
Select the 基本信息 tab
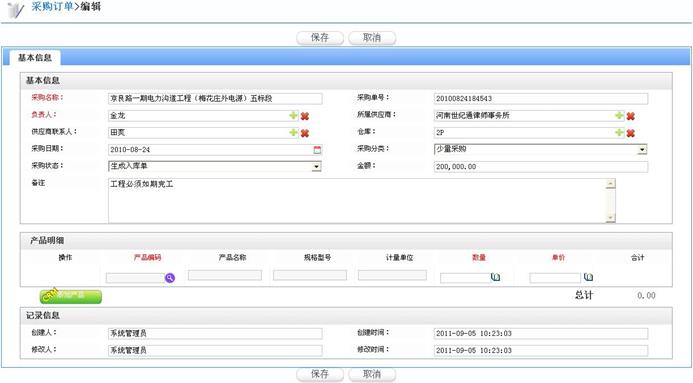(34, 58)
